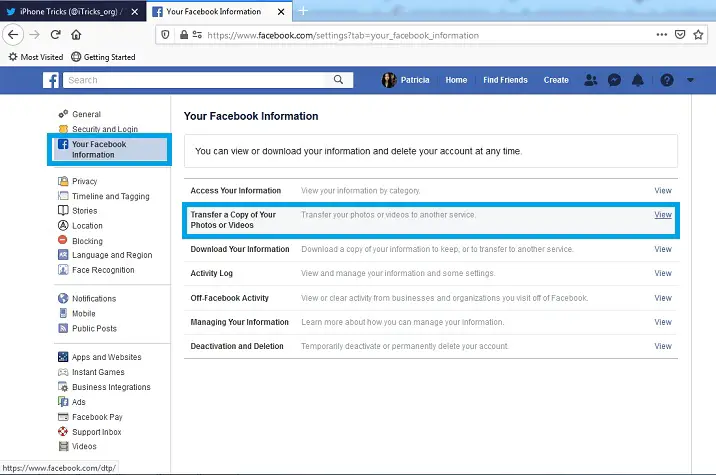
Task: Open Apps and Websites settings
Action: pyautogui.click(x=106, y=357)
